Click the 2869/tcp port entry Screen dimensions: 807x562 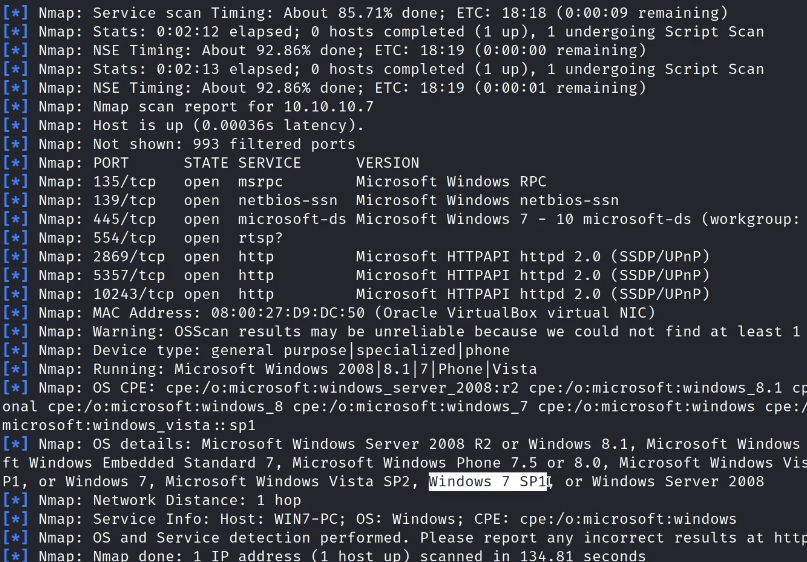click(129, 257)
